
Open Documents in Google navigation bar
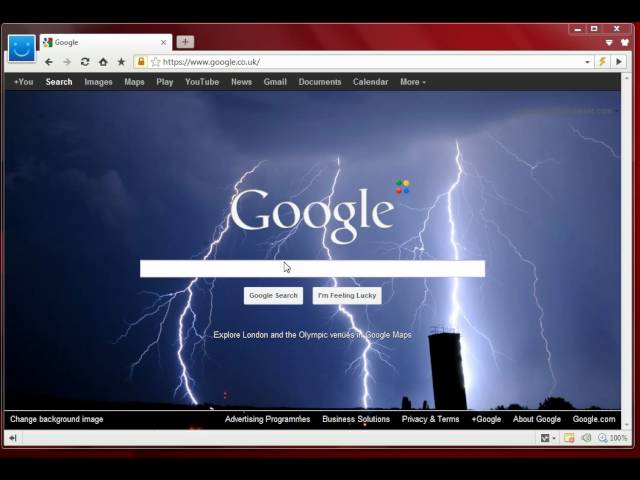click(320, 82)
